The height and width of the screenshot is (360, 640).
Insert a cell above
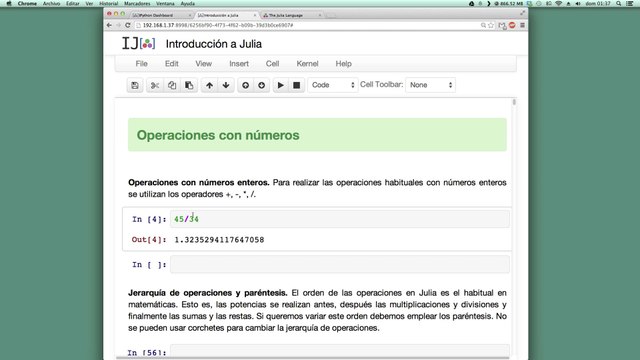[x=245, y=85]
